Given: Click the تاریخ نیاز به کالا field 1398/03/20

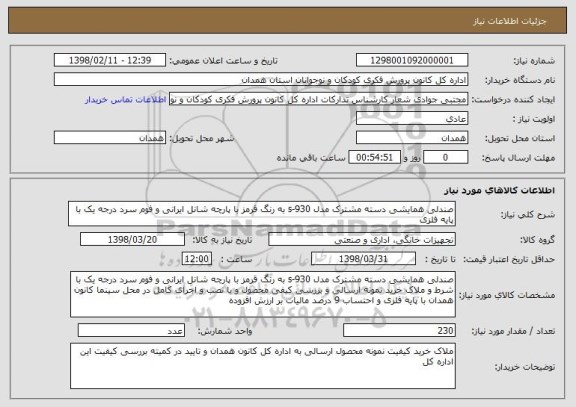Looking at the screenshot, I should tap(132, 239).
